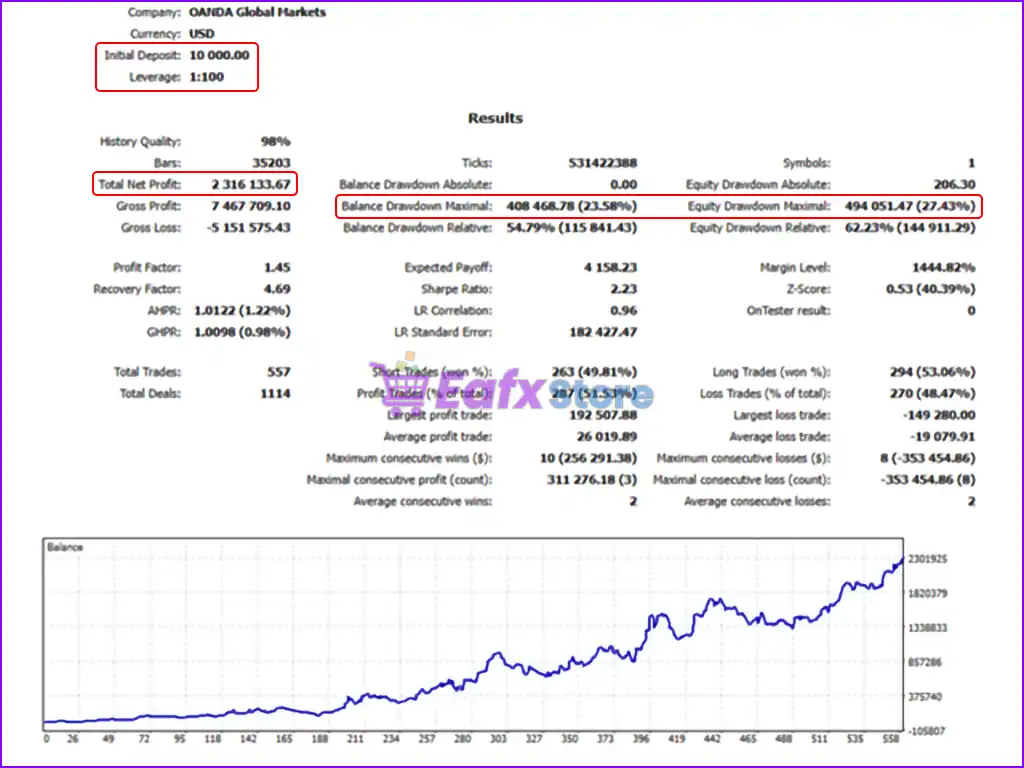The height and width of the screenshot is (768, 1024).
Task: Select chart y-axis label -105807
Action: (x=926, y=731)
